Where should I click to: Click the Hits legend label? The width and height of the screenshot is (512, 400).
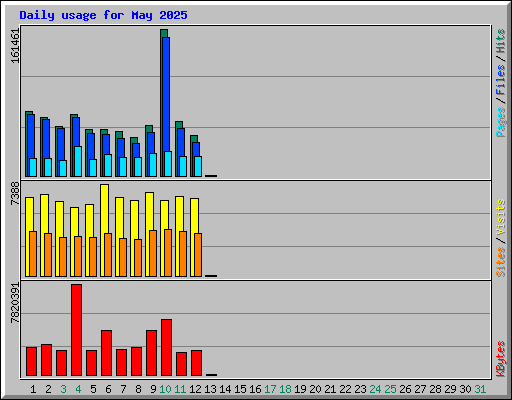tap(500, 41)
